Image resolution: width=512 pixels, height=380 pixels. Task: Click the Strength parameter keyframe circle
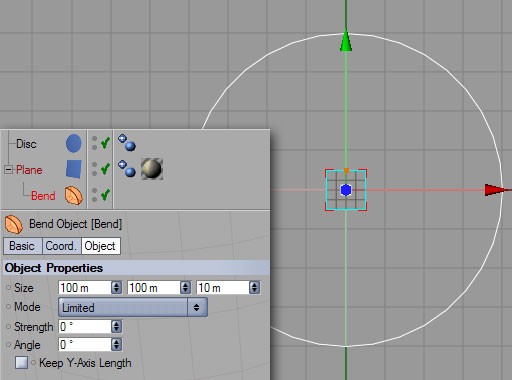coord(9,327)
